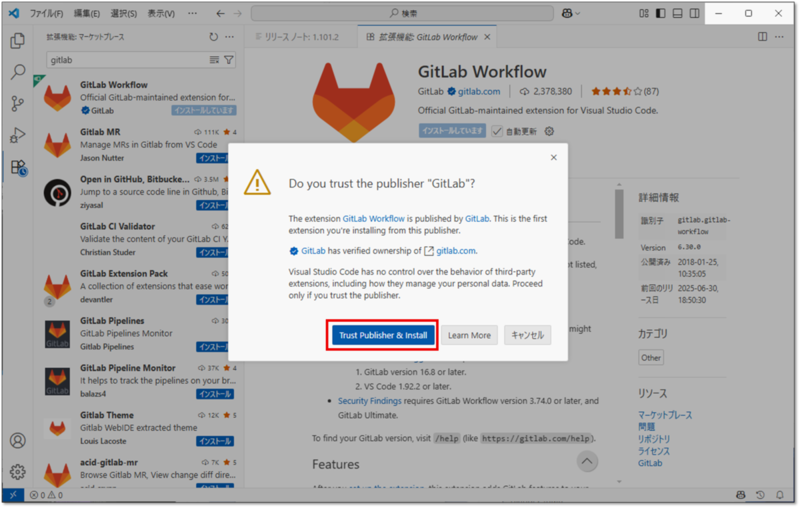Install the Gitlab MR extension

tap(212, 158)
